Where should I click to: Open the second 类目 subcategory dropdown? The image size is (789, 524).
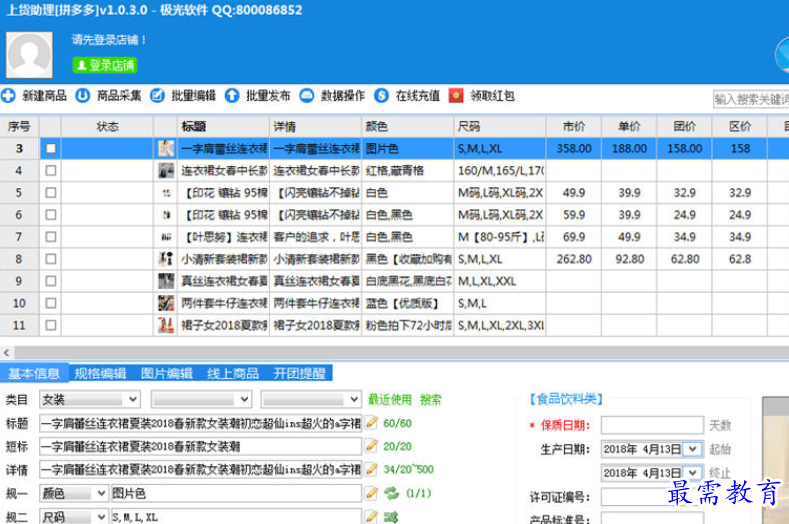201,400
